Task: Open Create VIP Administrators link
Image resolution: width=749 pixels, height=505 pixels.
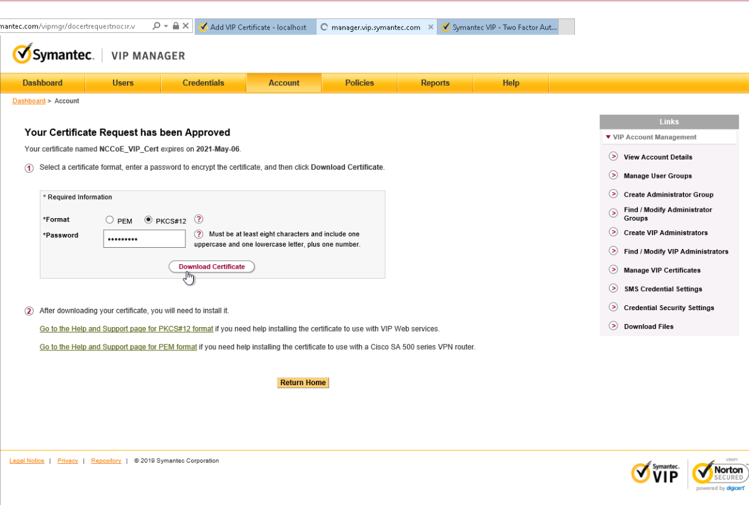Action: point(666,233)
